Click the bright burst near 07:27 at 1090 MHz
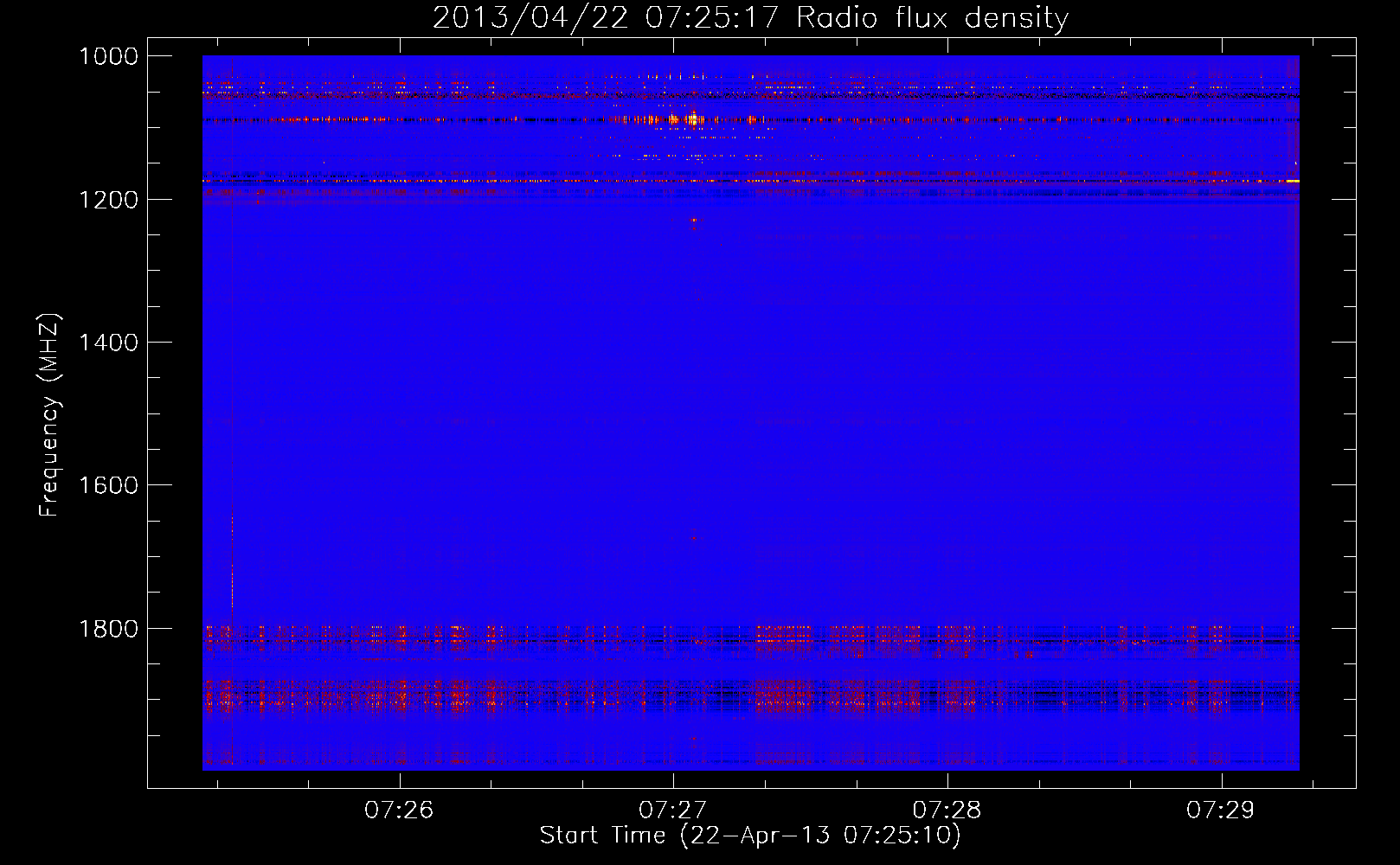 [692, 119]
